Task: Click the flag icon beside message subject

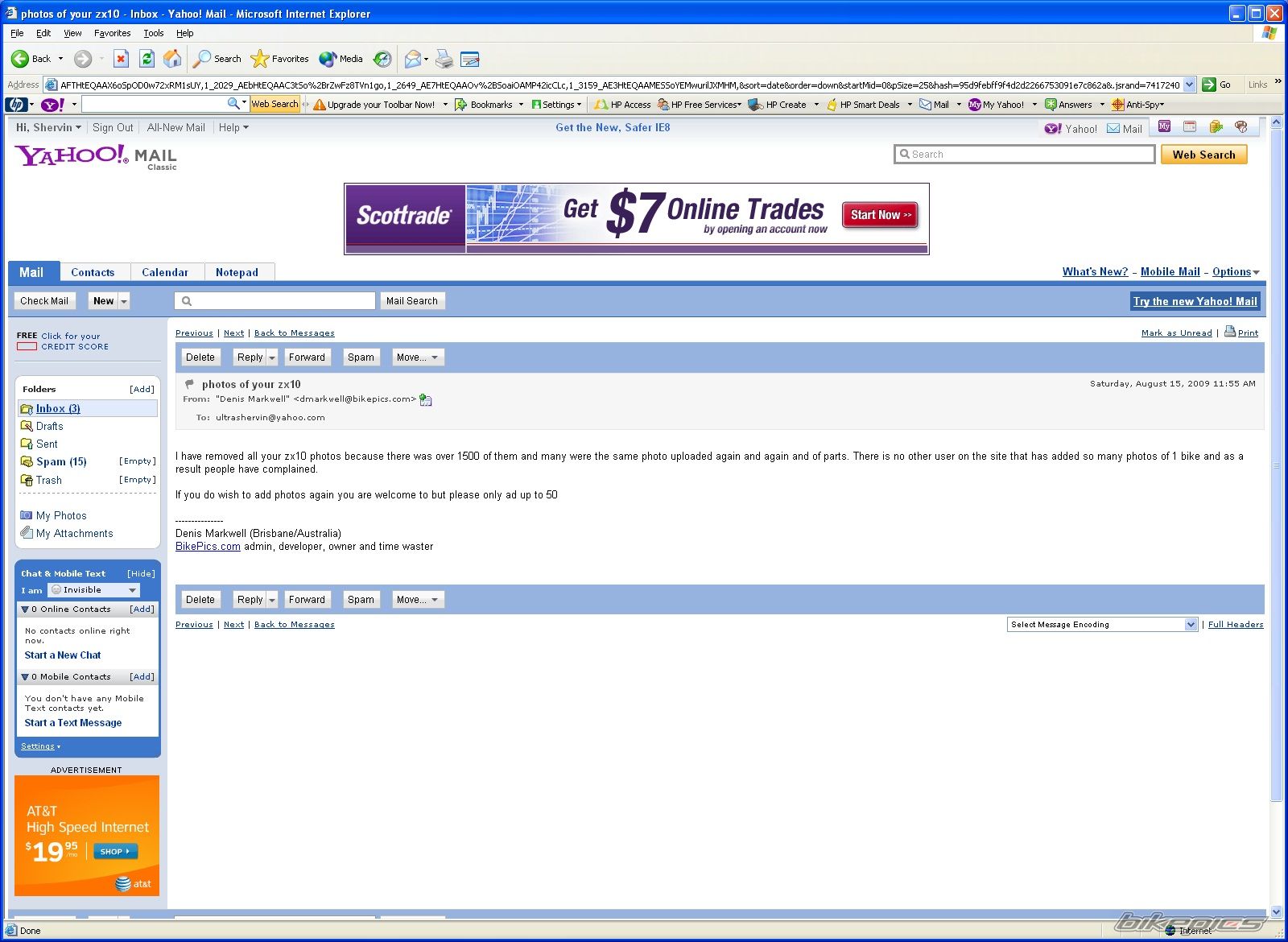Action: coord(189,384)
